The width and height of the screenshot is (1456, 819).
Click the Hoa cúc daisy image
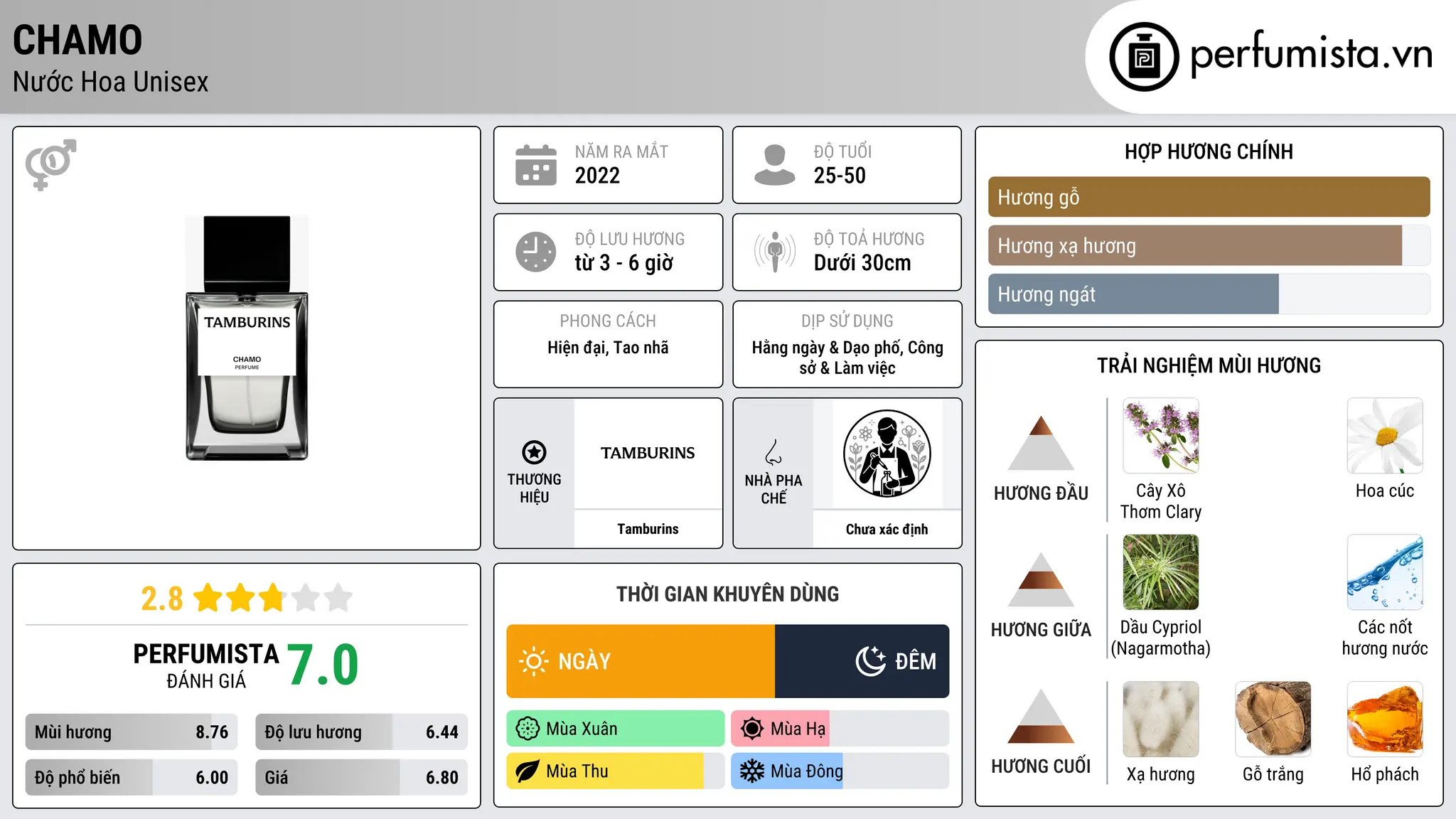click(x=1385, y=436)
